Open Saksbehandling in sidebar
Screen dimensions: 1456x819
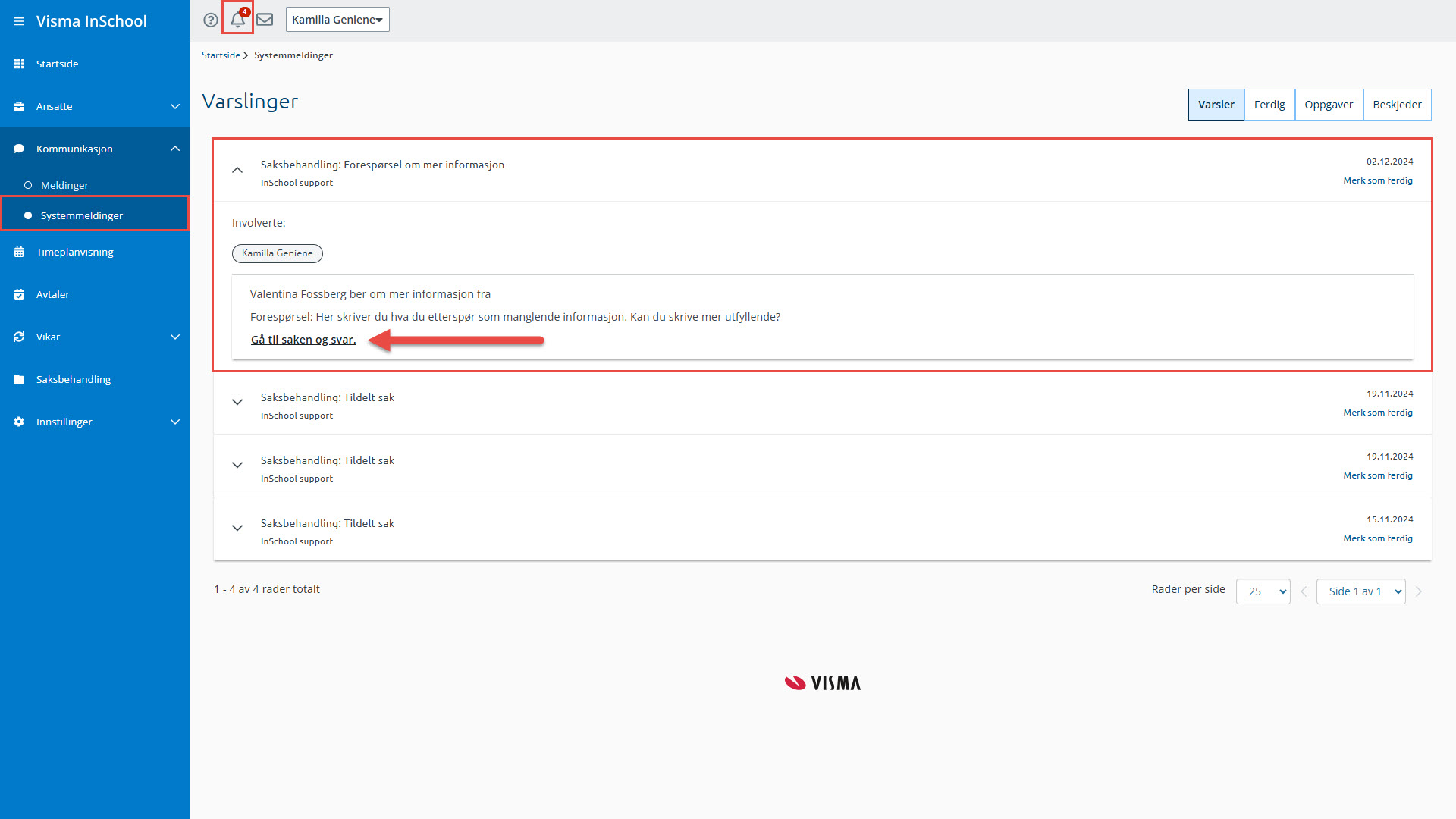(x=73, y=379)
